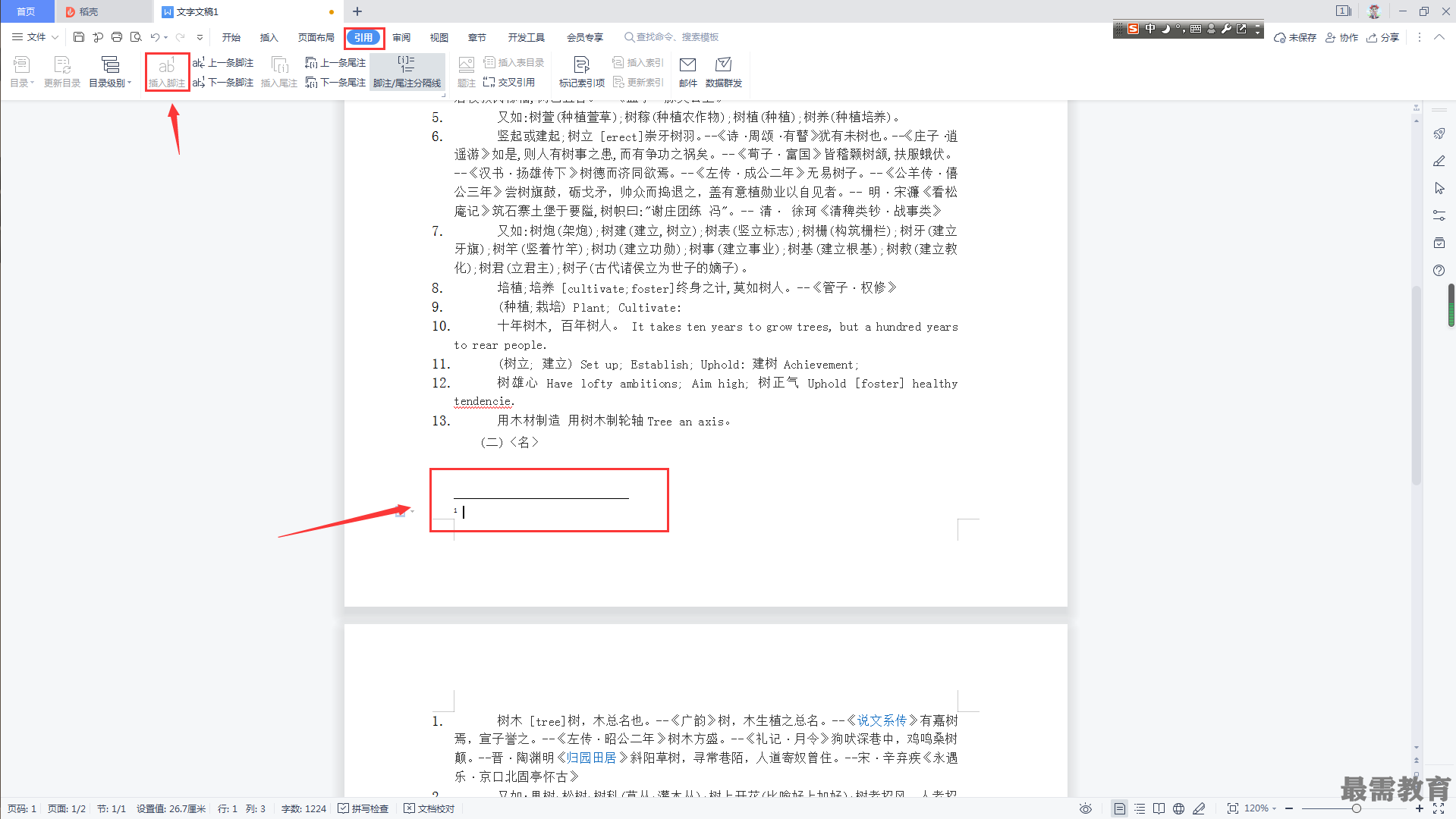This screenshot has width=1456, height=819.
Task: Collapse the ribbon with the chevron
Action: [1439, 37]
